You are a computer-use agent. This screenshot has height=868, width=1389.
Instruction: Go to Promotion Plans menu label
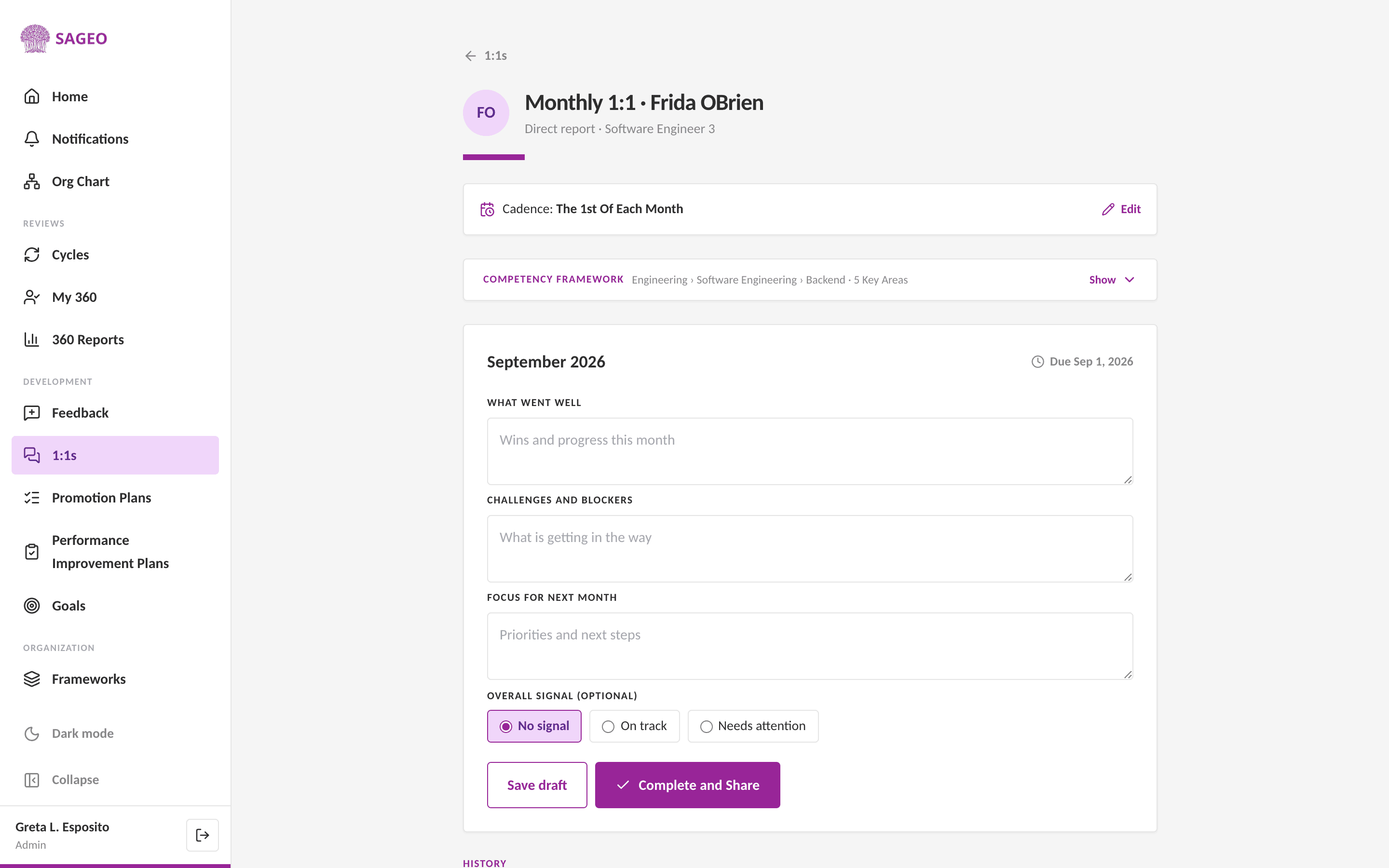coord(102,498)
